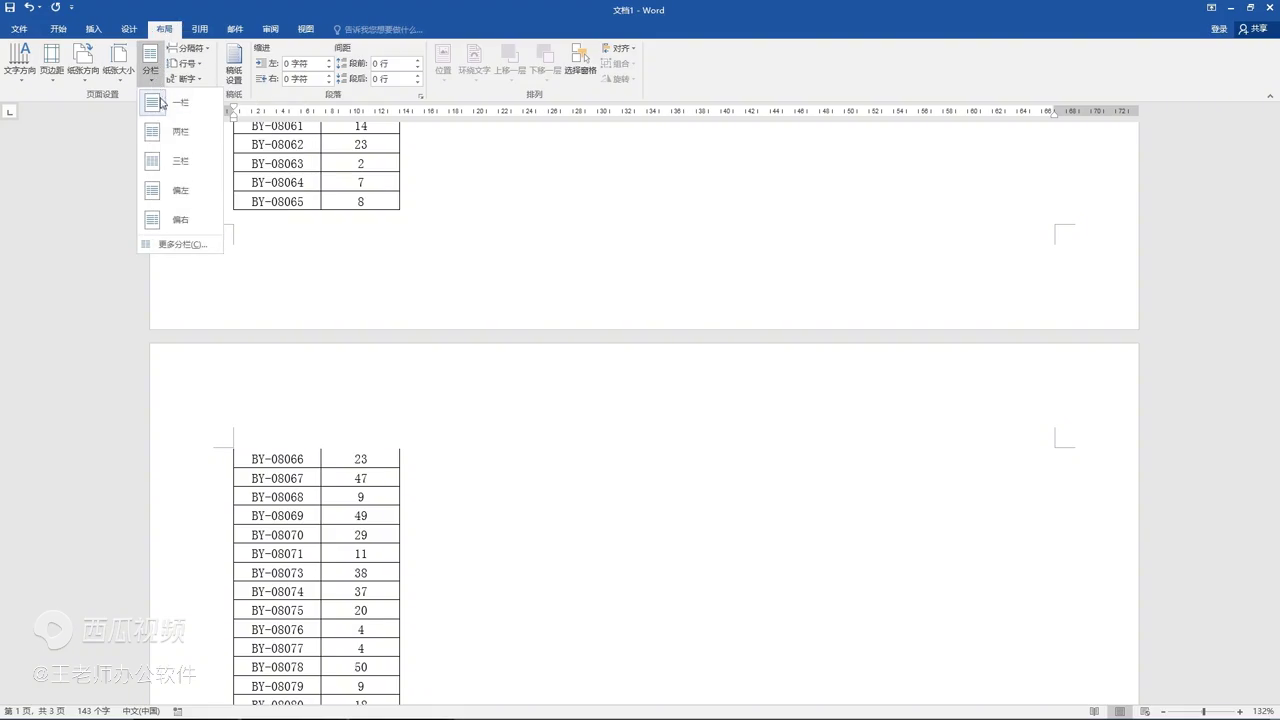Collapse the ribbon with the arrow
The image size is (1280, 720).
click(1270, 96)
